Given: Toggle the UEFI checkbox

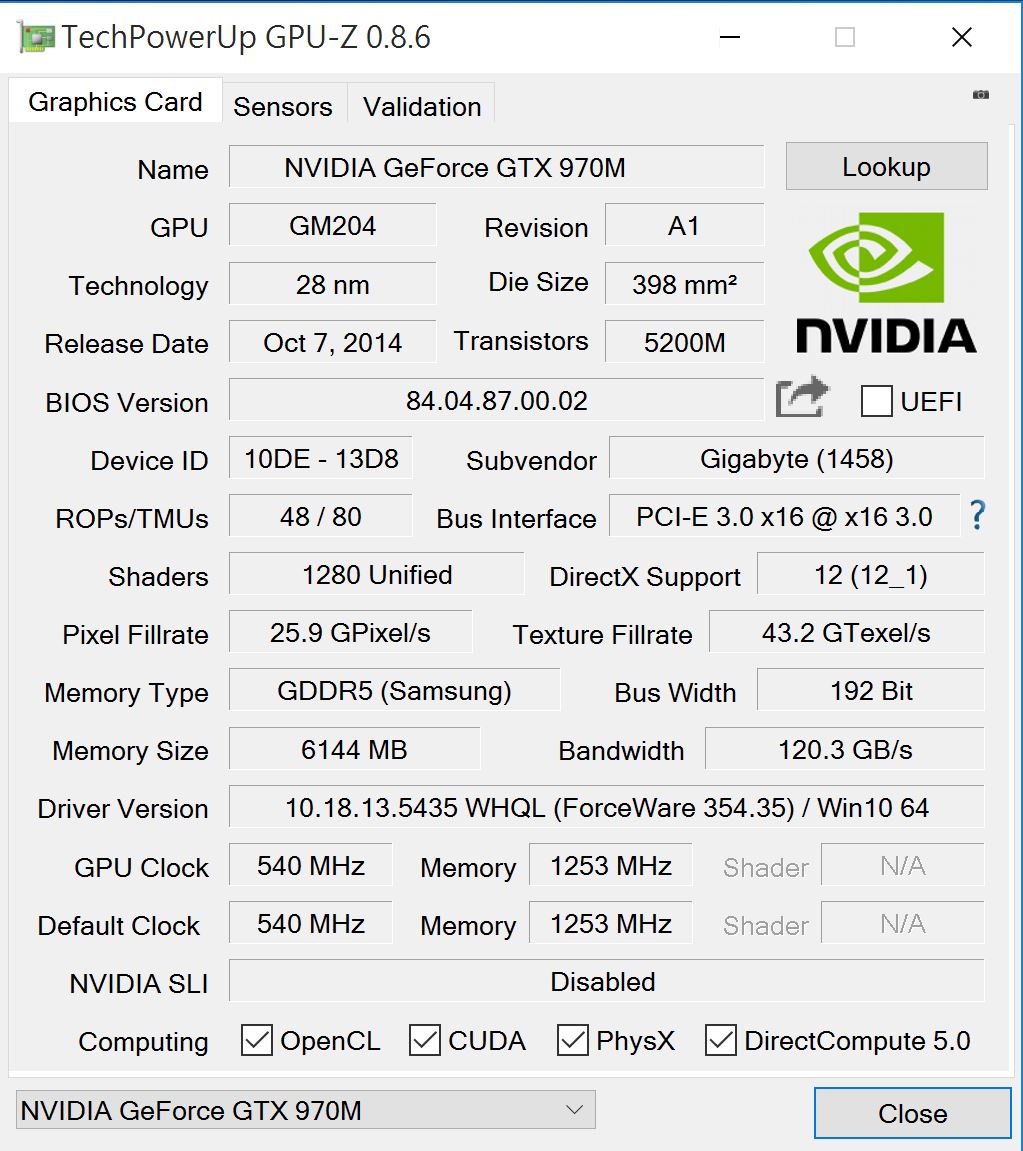Looking at the screenshot, I should point(877,401).
